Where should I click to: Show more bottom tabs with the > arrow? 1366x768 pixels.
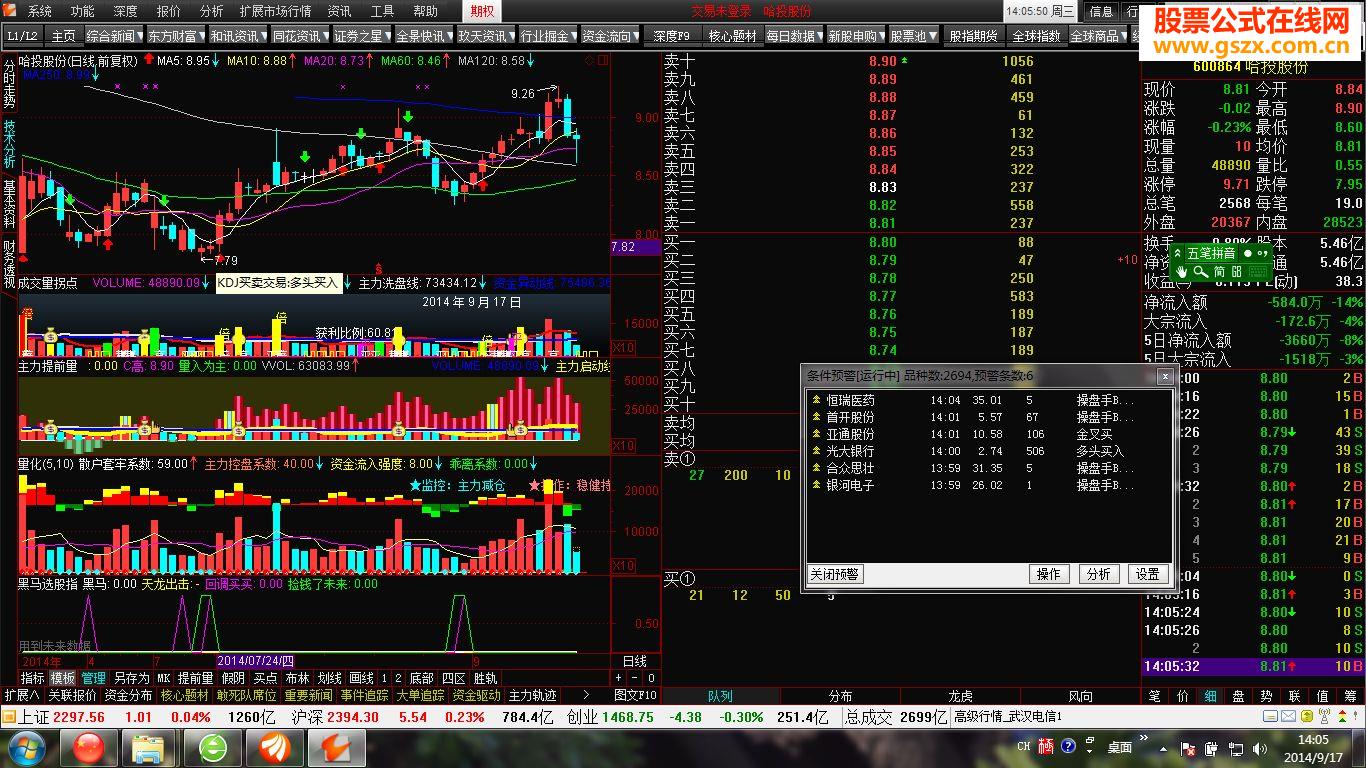pos(586,695)
